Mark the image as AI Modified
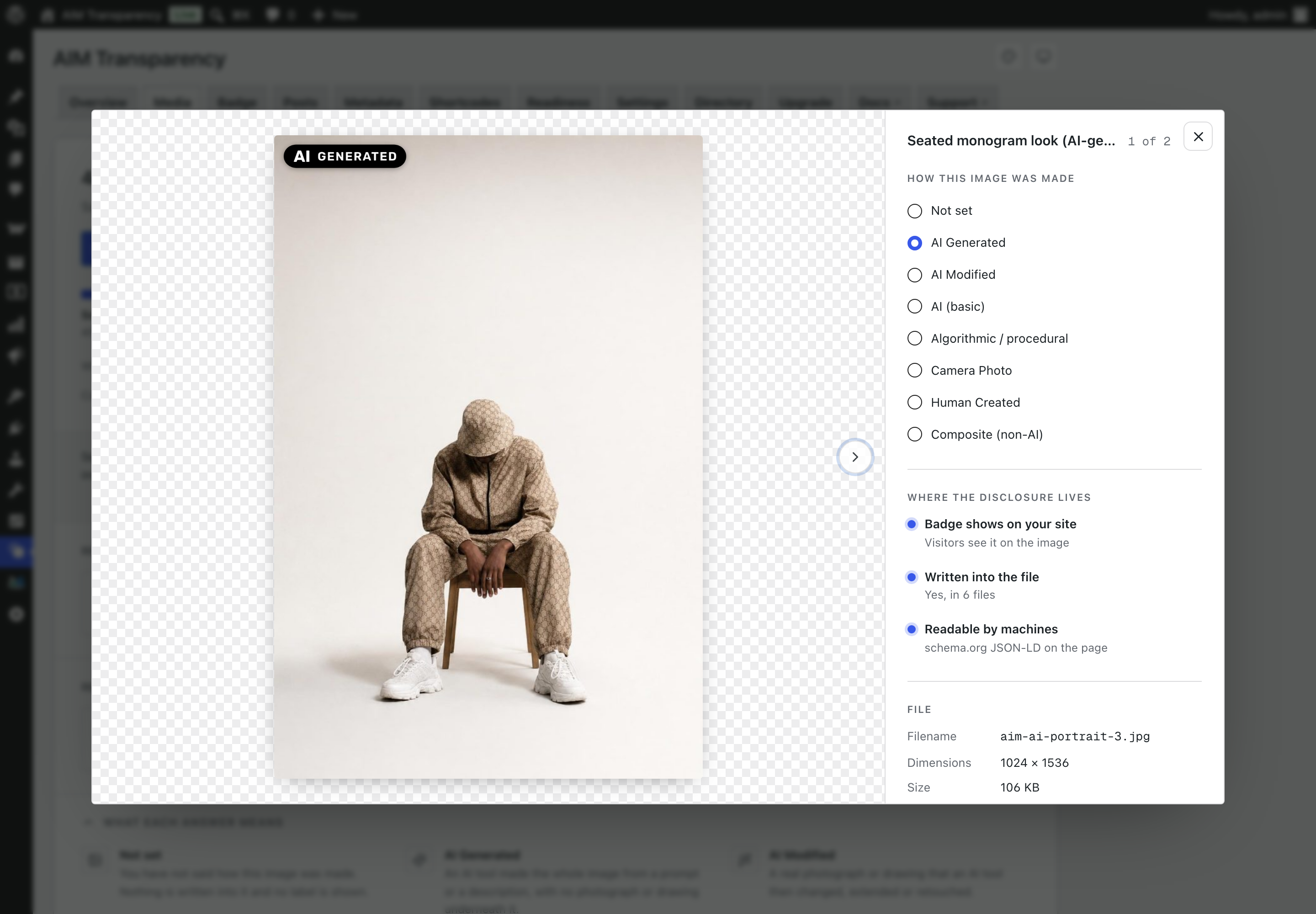The height and width of the screenshot is (914, 1316). click(914, 275)
